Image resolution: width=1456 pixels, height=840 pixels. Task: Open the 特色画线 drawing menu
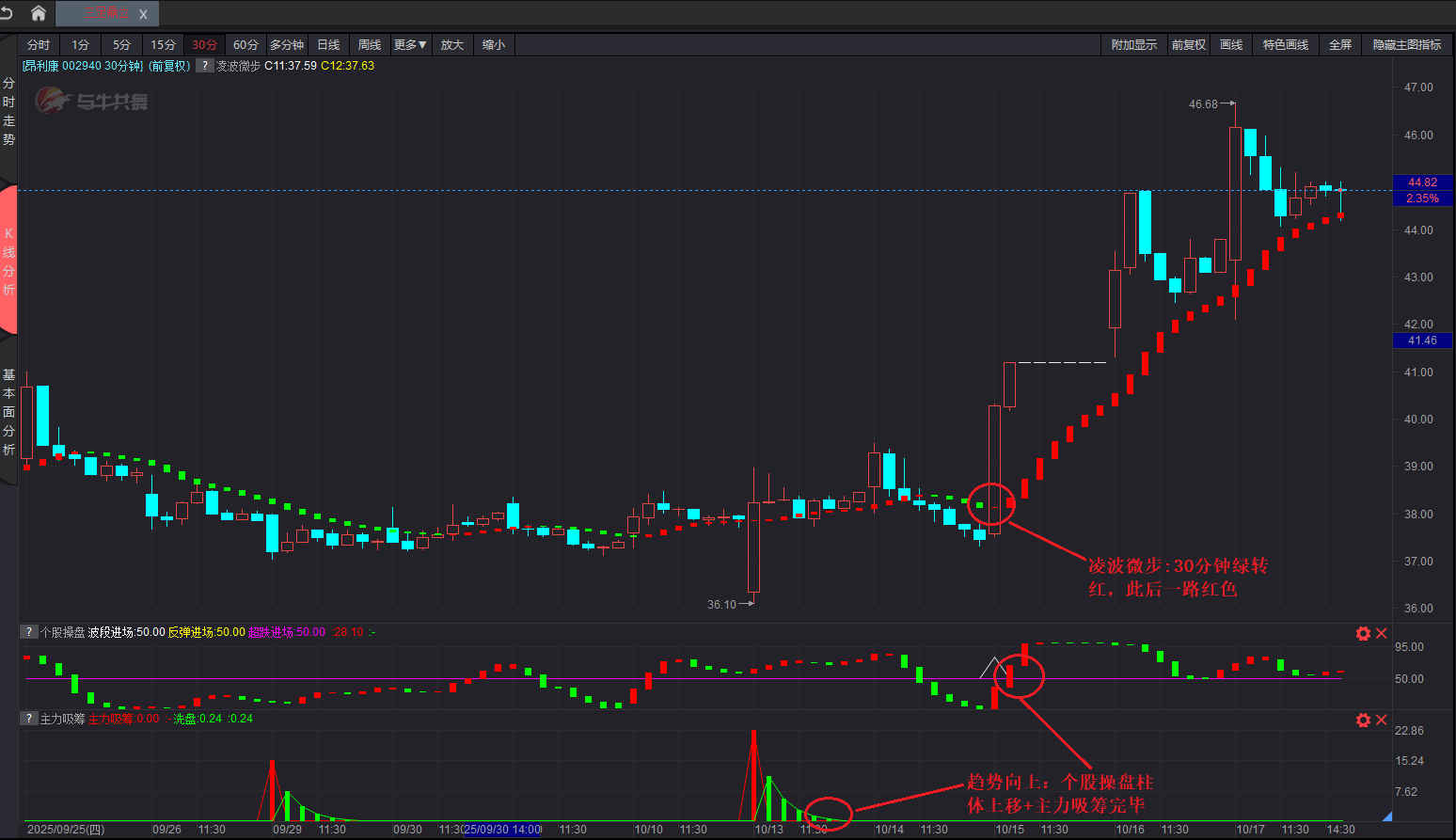tap(1285, 45)
